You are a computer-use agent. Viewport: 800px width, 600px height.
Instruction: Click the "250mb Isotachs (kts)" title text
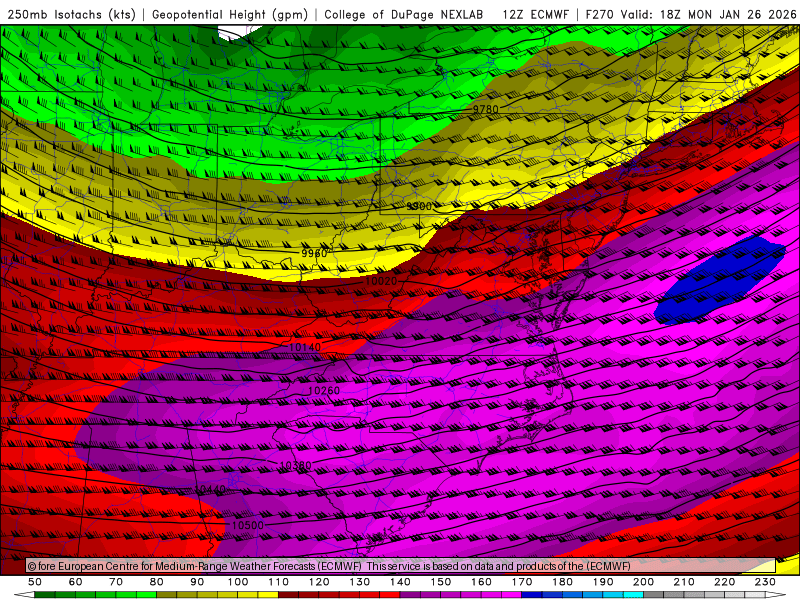[71, 15]
